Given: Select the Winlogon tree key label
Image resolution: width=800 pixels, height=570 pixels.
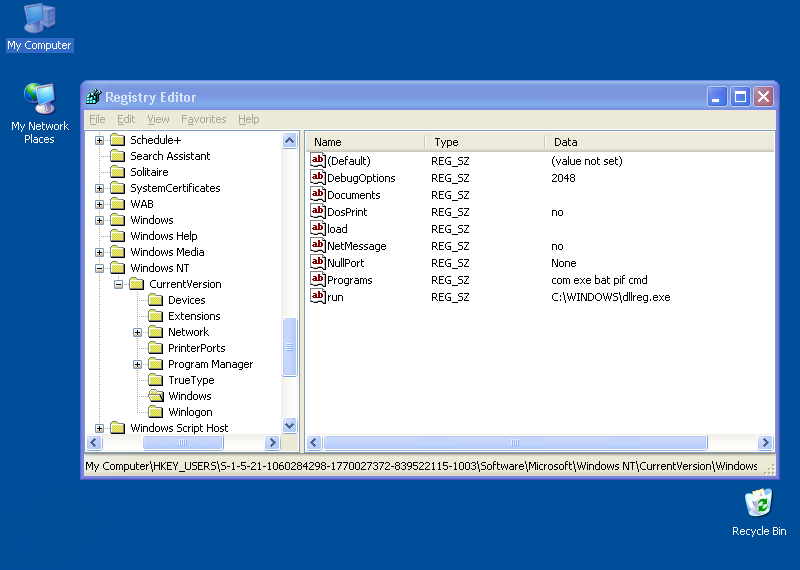Looking at the screenshot, I should tap(190, 412).
